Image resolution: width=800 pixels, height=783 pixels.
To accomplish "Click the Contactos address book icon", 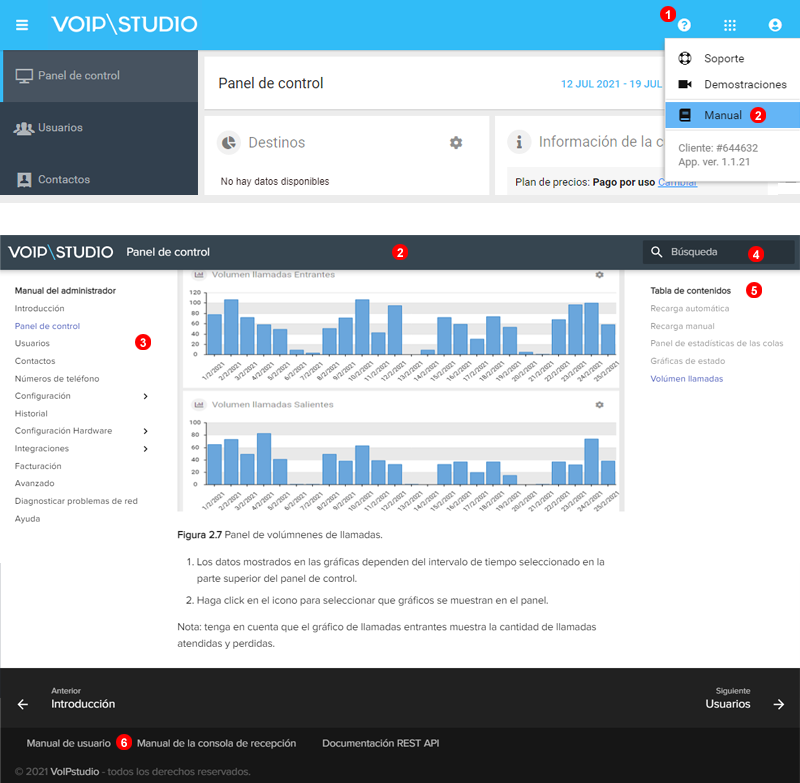I will [24, 180].
